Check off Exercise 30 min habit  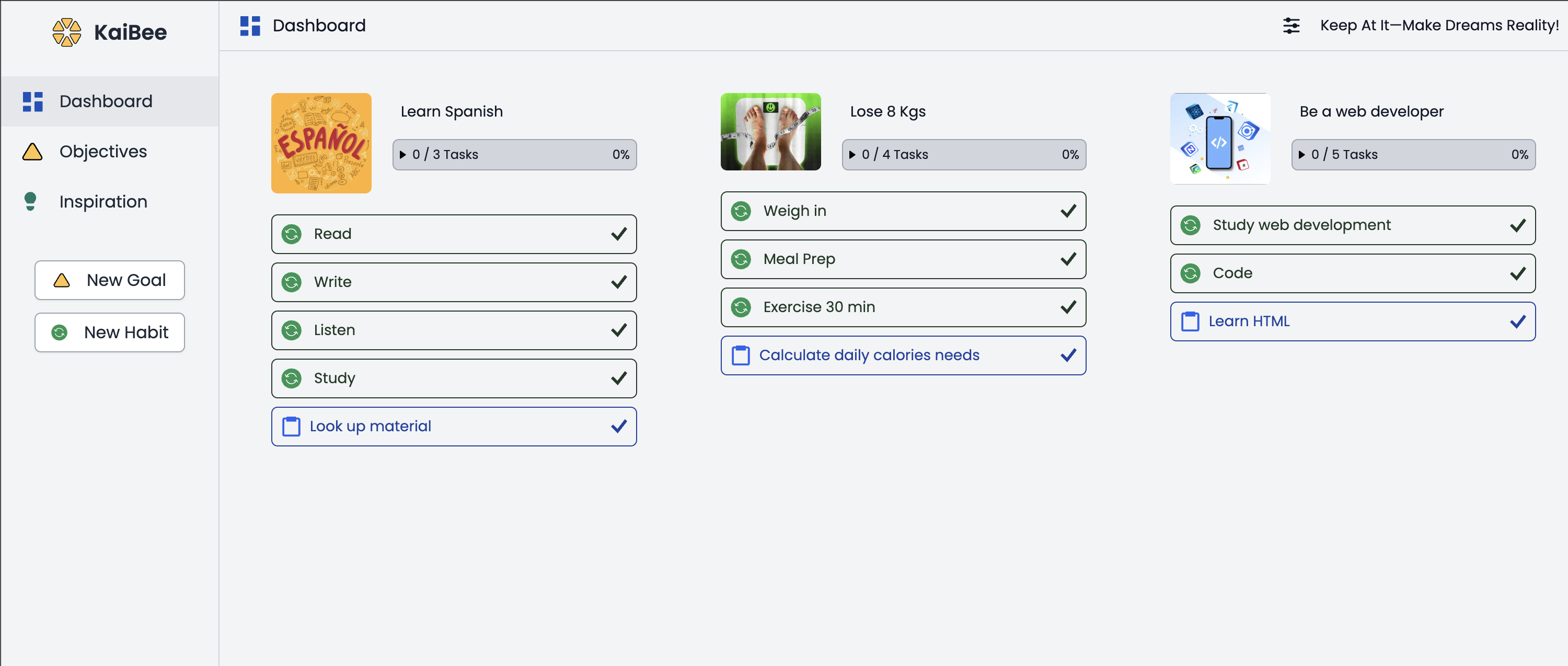coord(1068,307)
